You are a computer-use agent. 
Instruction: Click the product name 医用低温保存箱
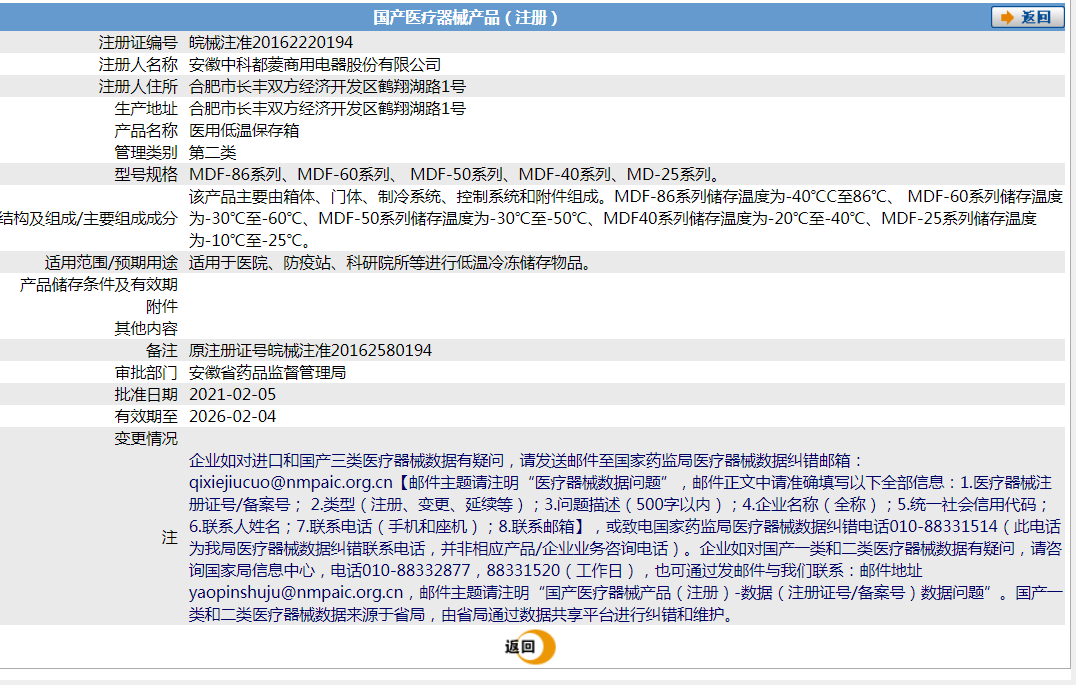click(x=244, y=130)
